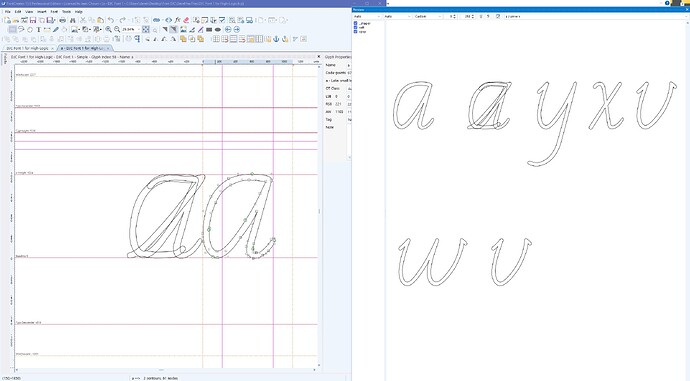Click the insert image picture icon
The height and width of the screenshot is (381, 690).
tap(183, 29)
